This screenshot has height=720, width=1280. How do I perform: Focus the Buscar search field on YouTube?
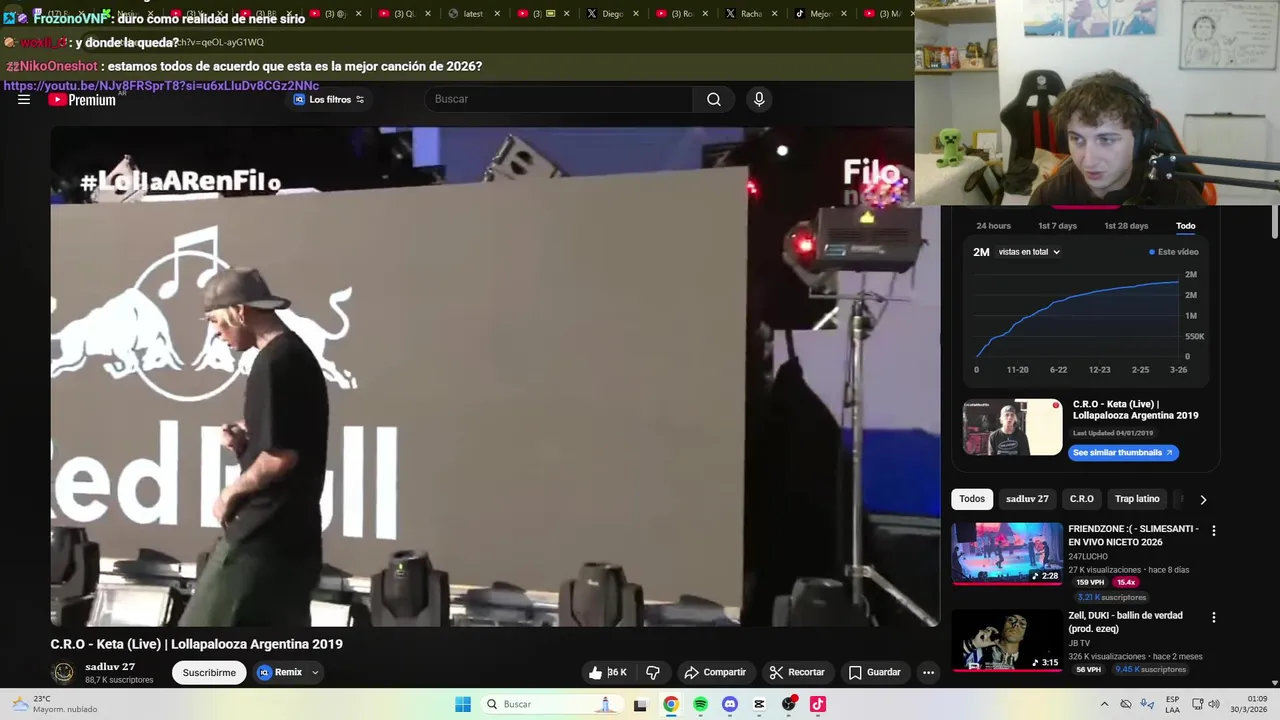[x=559, y=99]
